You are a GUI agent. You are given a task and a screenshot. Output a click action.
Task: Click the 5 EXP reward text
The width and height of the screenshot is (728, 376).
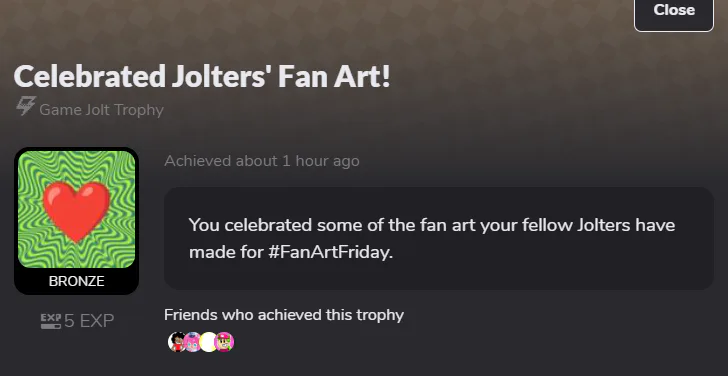click(x=89, y=321)
